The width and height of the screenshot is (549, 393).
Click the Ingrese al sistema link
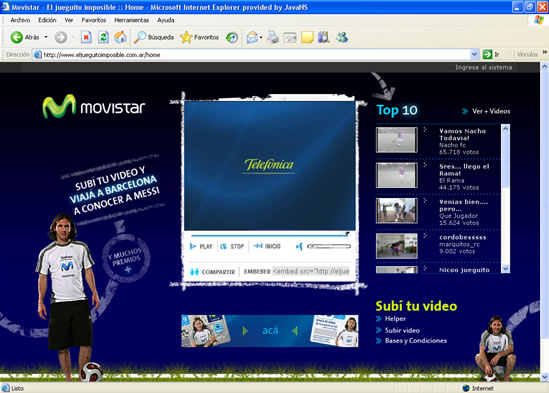coord(484,67)
